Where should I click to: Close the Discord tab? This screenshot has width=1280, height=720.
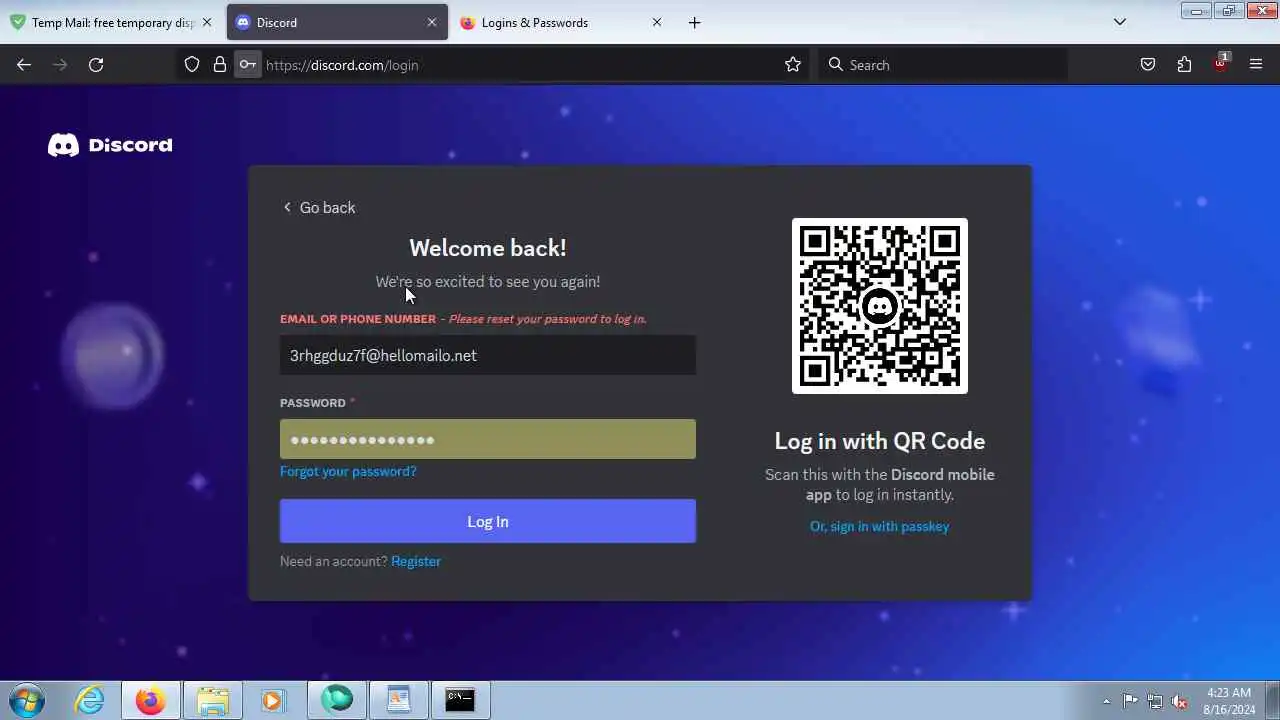click(x=432, y=22)
